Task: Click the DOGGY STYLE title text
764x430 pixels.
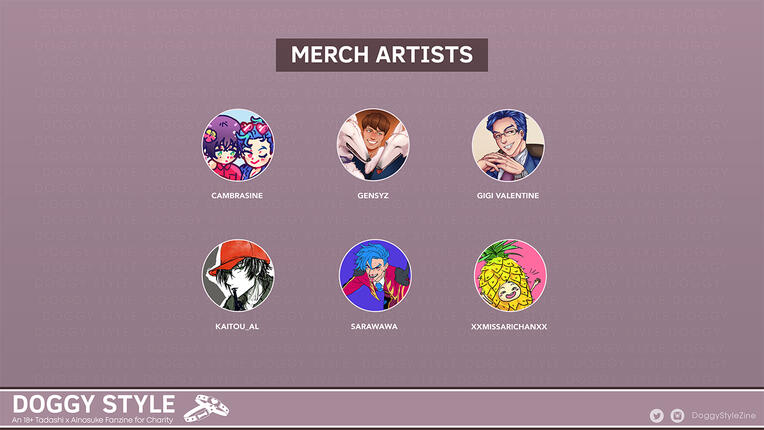Action: (x=94, y=404)
